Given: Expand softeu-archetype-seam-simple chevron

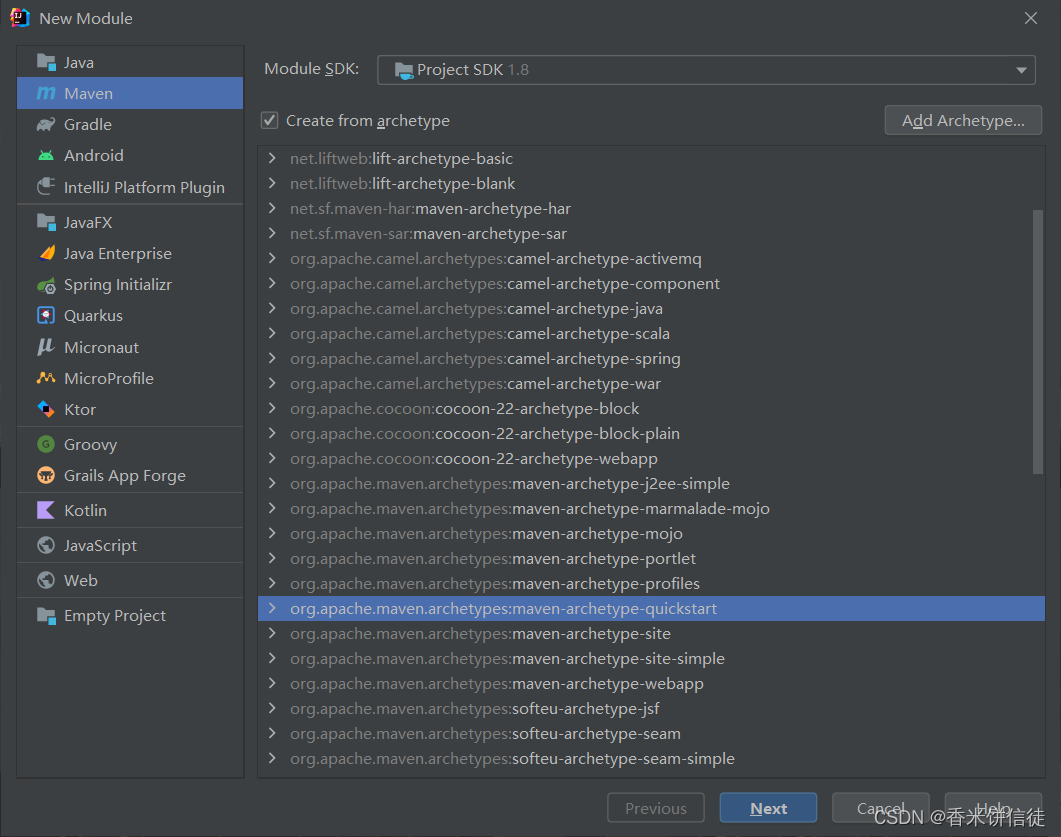Looking at the screenshot, I should (x=272, y=759).
